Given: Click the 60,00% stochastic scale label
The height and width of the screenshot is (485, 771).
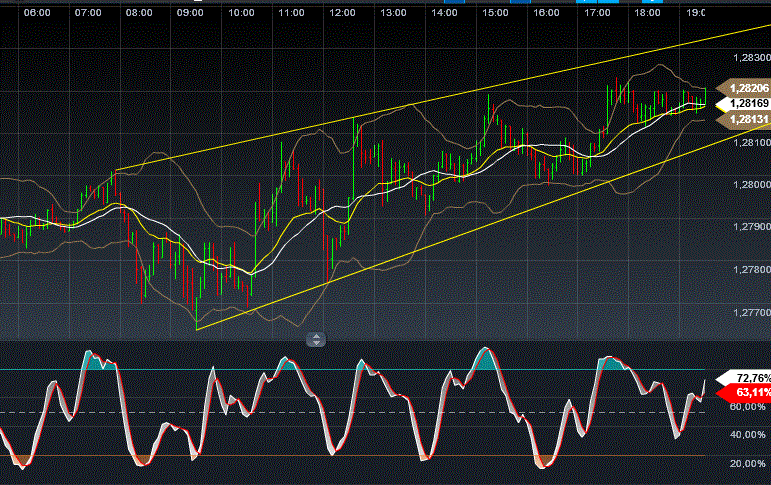Looking at the screenshot, I should click(747, 407).
